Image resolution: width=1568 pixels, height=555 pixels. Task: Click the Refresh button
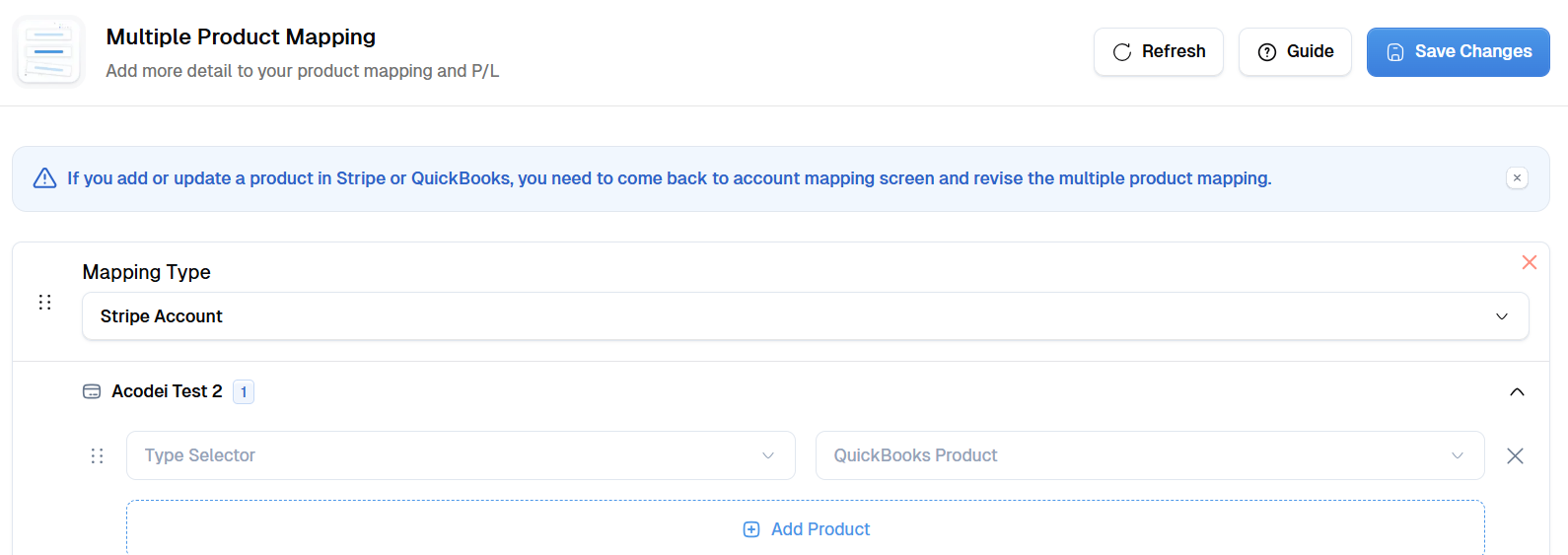click(x=1159, y=52)
